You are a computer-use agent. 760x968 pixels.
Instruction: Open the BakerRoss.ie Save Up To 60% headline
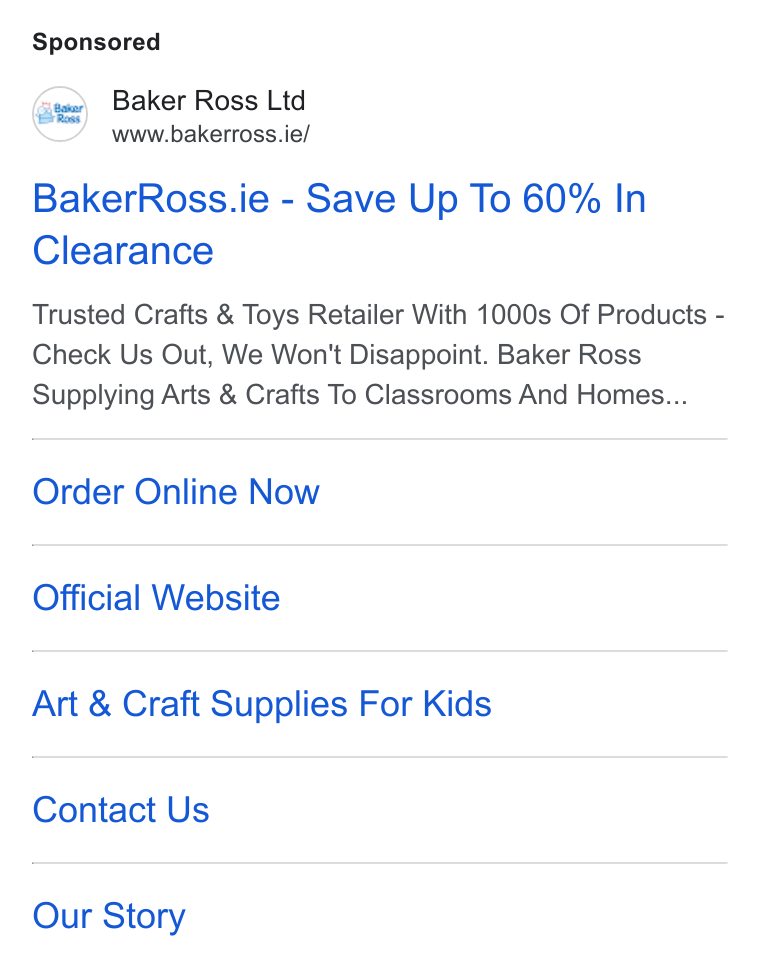tap(339, 224)
